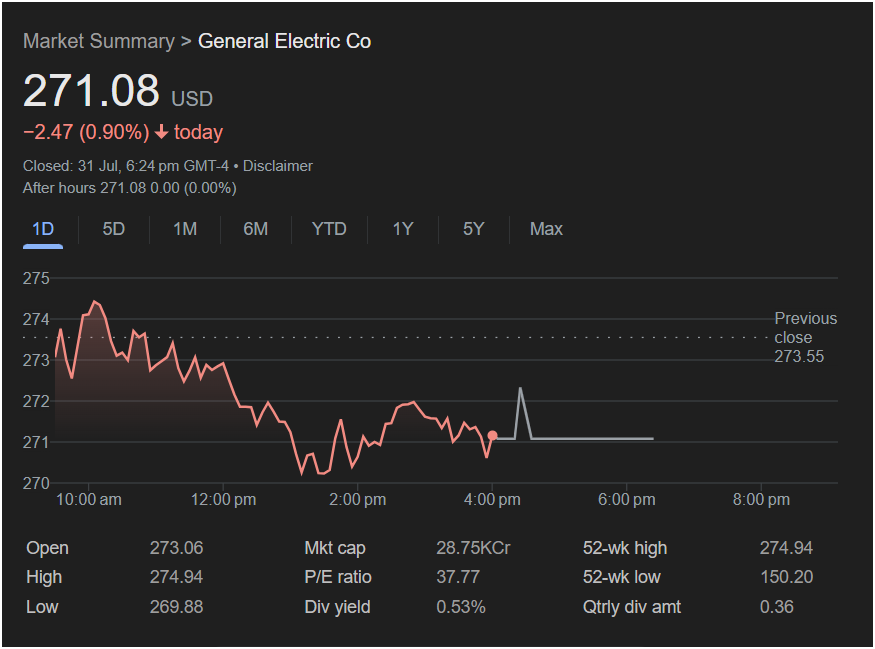875x649 pixels.
Task: Click the General Electric Co title
Action: (285, 41)
